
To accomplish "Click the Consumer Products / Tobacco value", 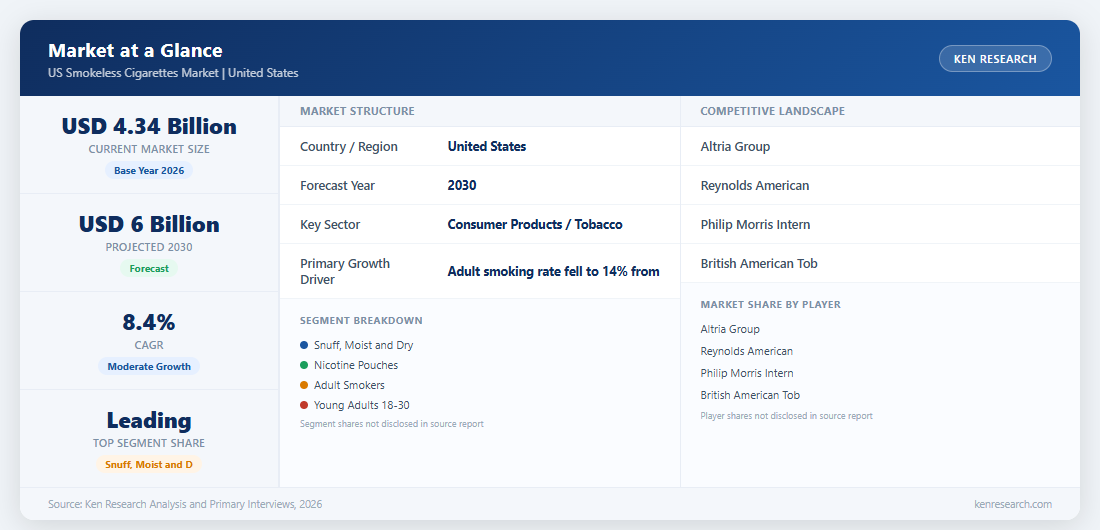I will point(535,225).
